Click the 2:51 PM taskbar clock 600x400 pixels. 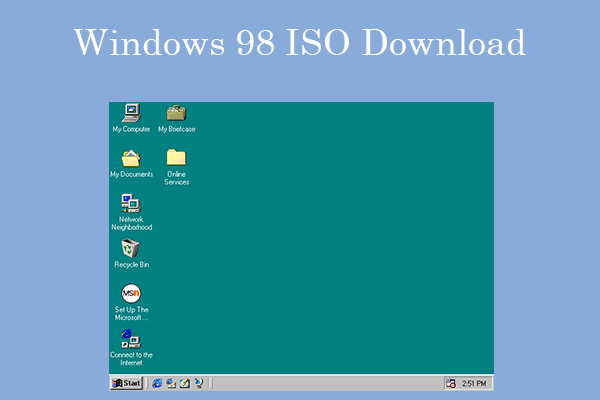point(474,383)
